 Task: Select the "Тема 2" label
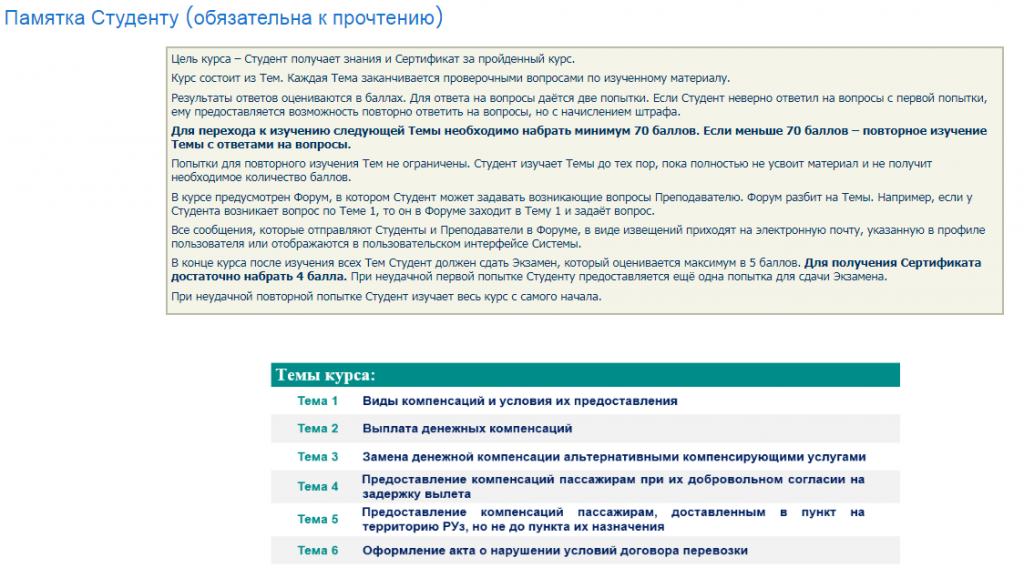318,429
